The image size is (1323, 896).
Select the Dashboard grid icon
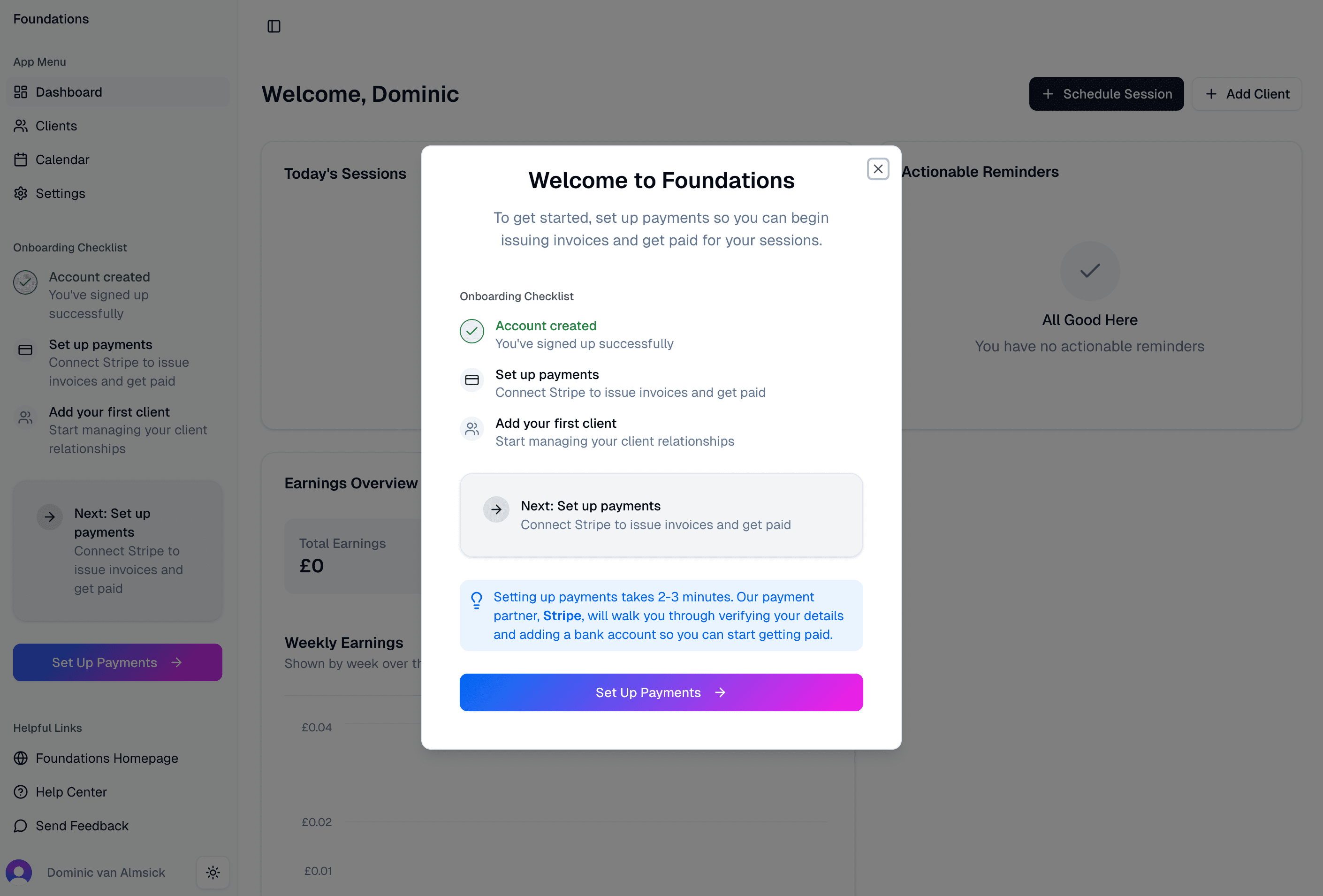(21, 91)
